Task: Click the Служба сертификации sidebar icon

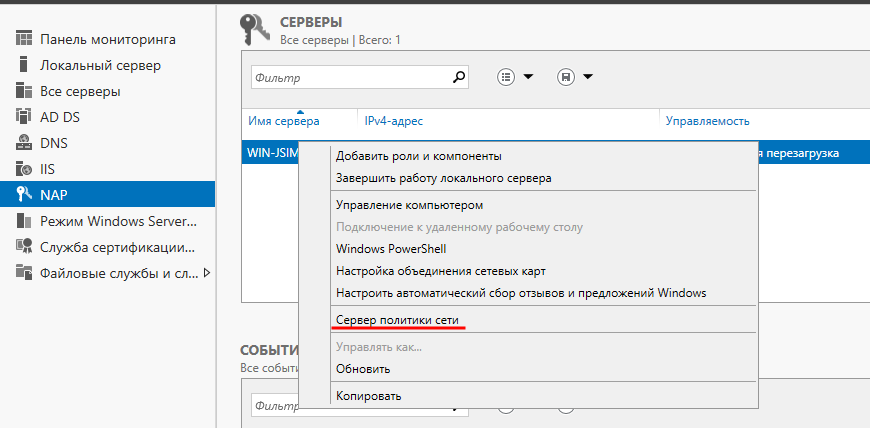Action: point(24,246)
